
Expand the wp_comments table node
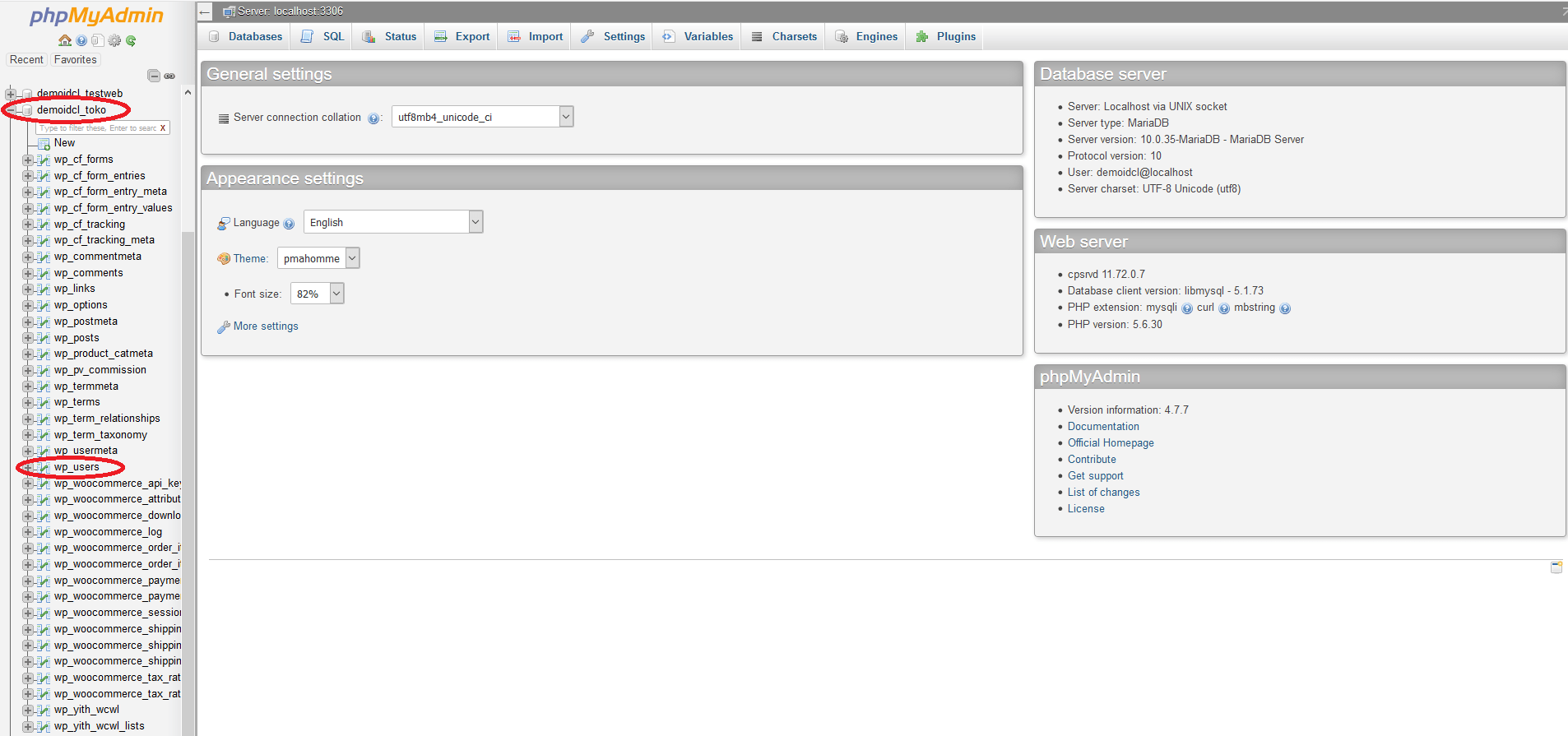click(x=28, y=273)
